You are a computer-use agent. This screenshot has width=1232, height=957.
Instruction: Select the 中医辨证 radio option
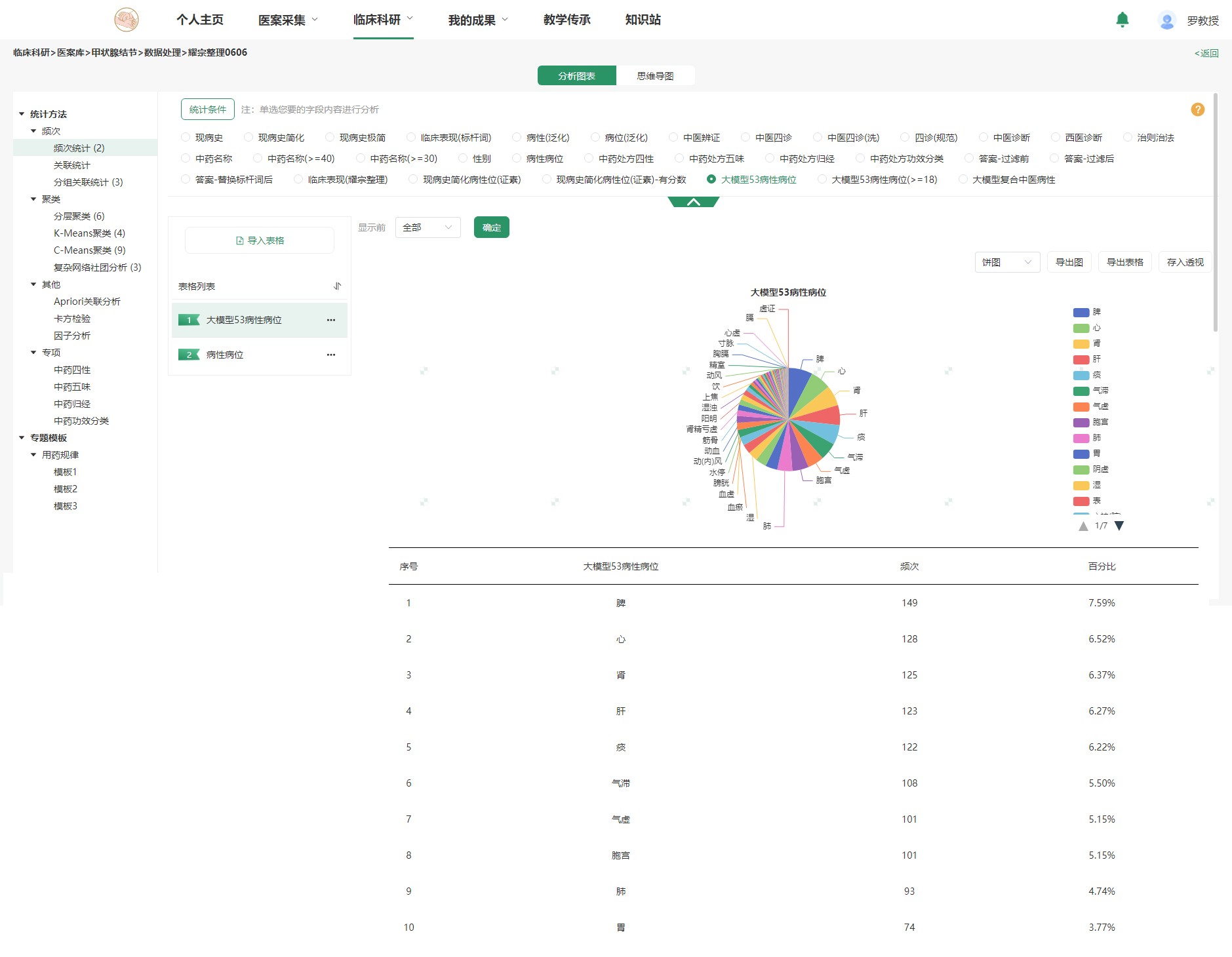(673, 138)
